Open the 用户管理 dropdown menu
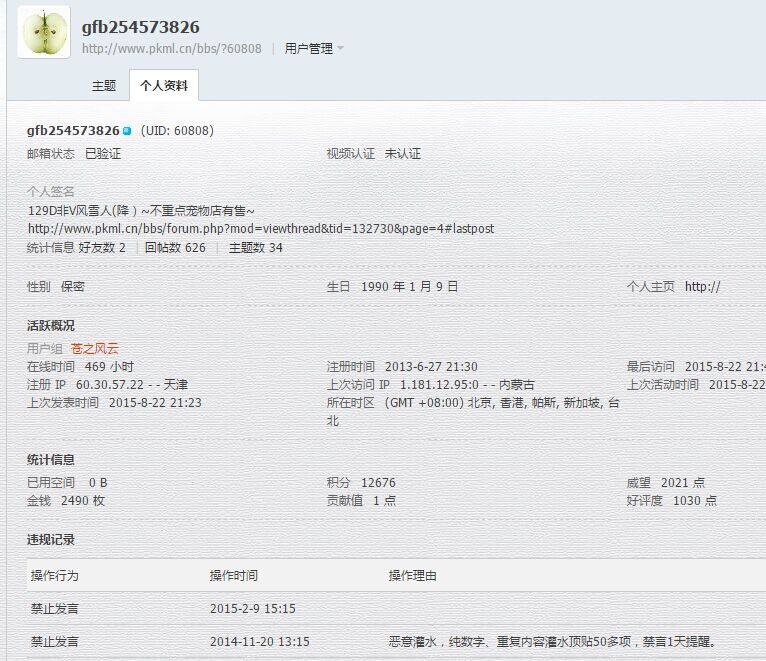The height and width of the screenshot is (661, 766). point(313,48)
